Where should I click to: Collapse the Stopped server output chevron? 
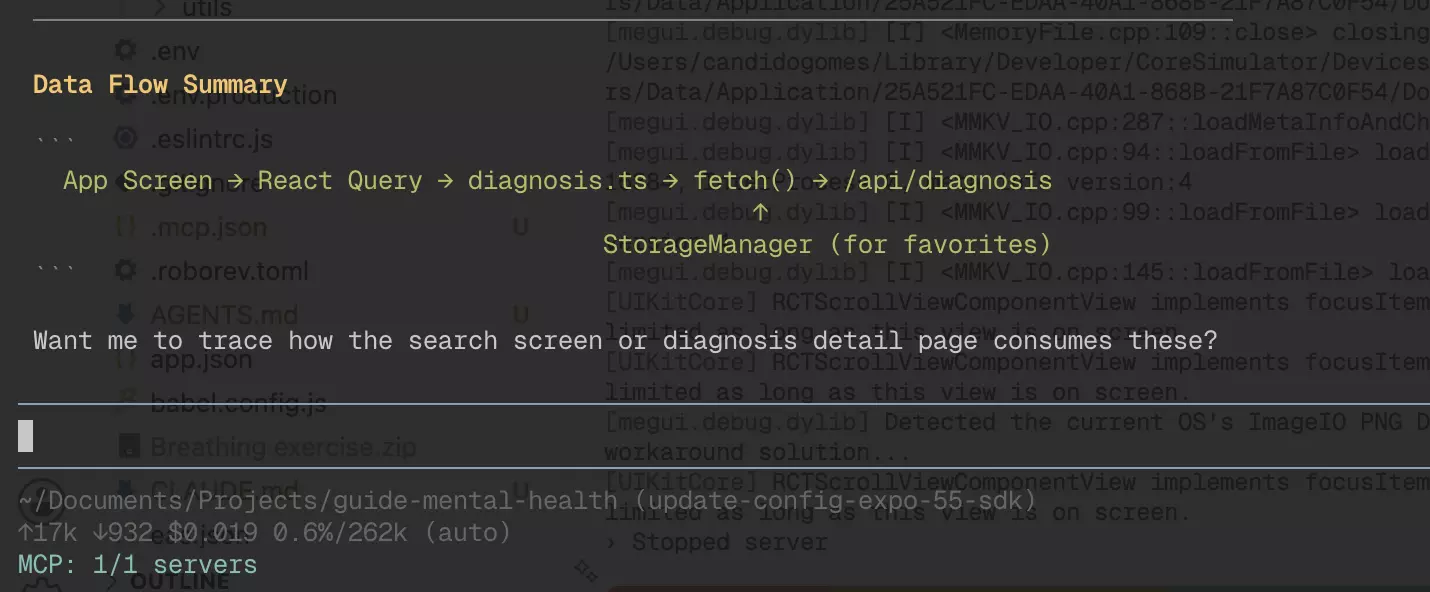tap(610, 543)
